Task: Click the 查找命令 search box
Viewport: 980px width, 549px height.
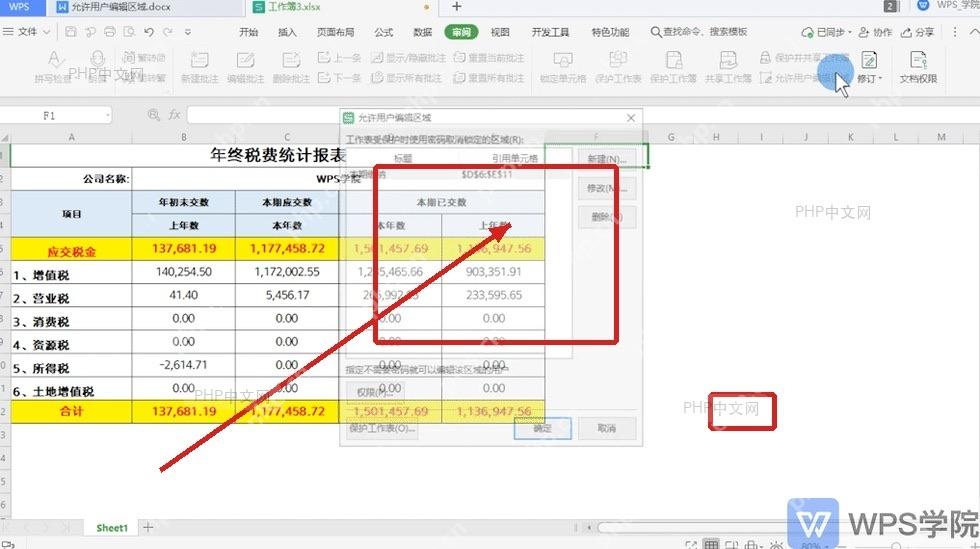Action: pyautogui.click(x=699, y=32)
